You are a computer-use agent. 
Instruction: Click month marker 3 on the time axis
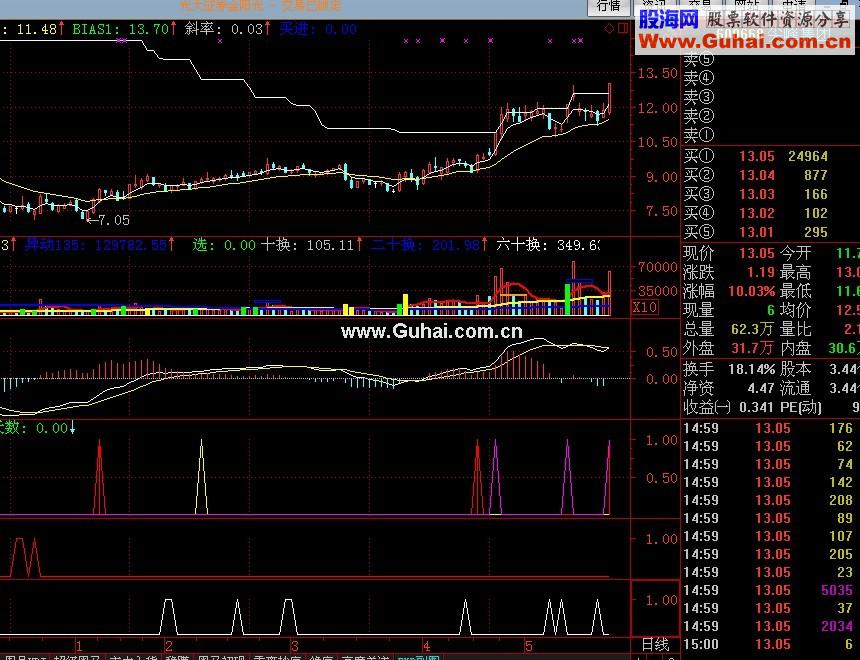coord(295,646)
